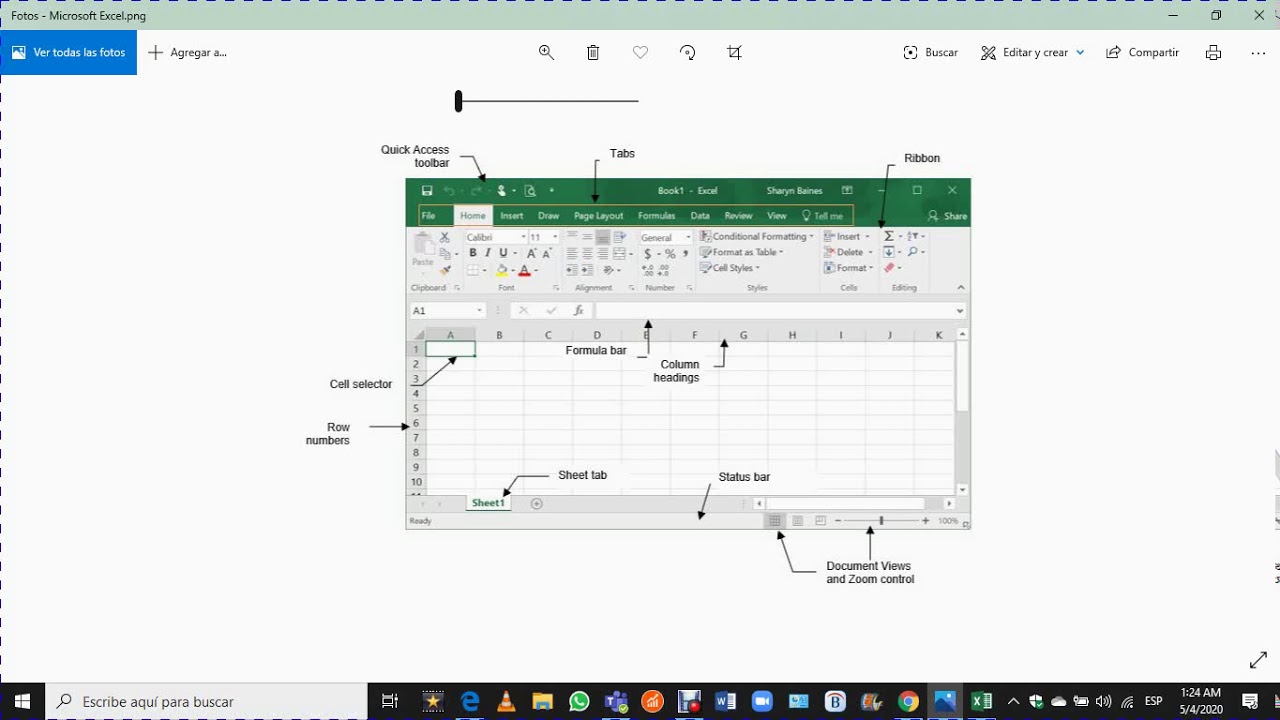Viewport: 1280px width, 720px height.
Task: Click the fx insert function icon
Action: click(579, 311)
